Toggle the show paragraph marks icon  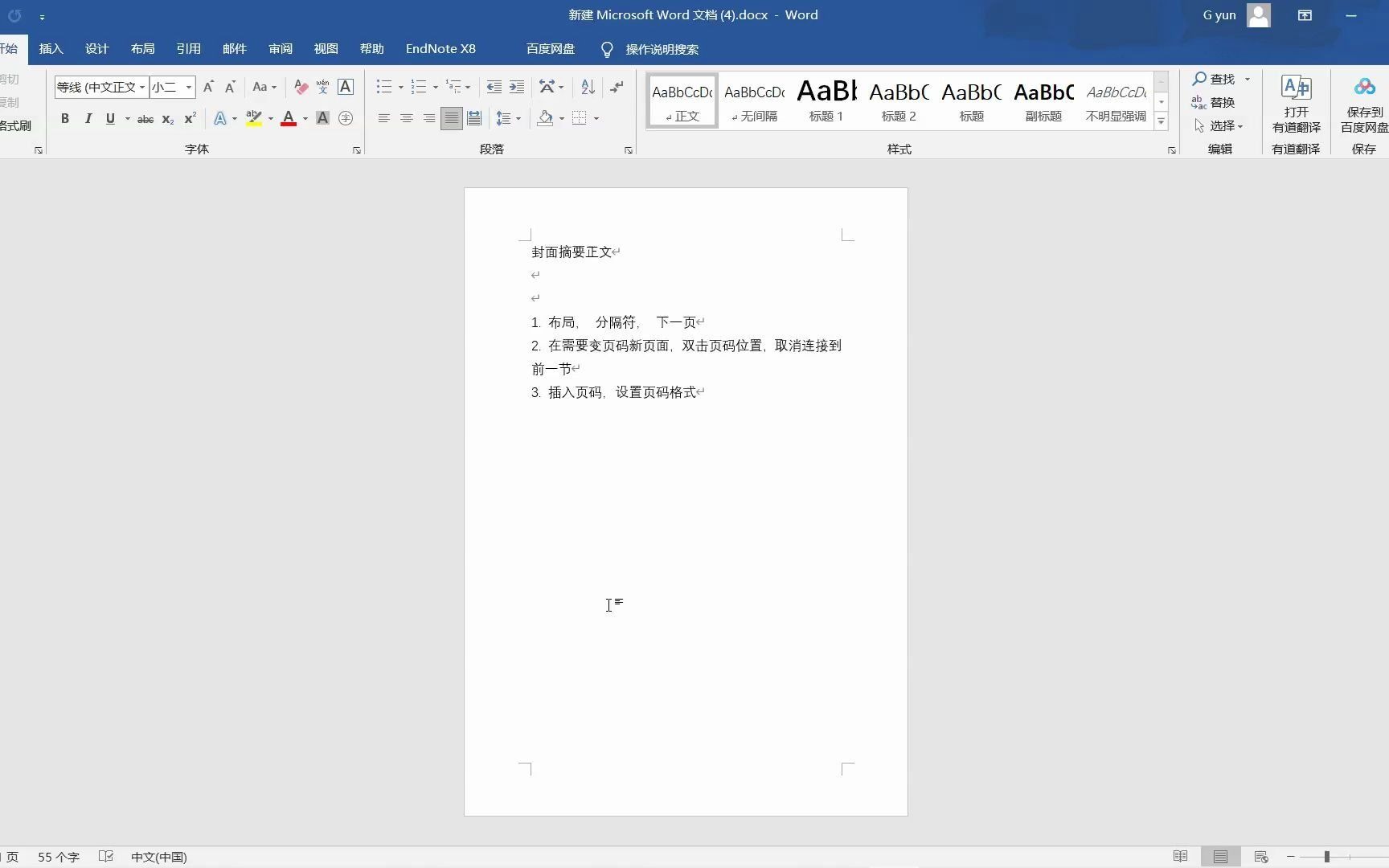point(617,87)
